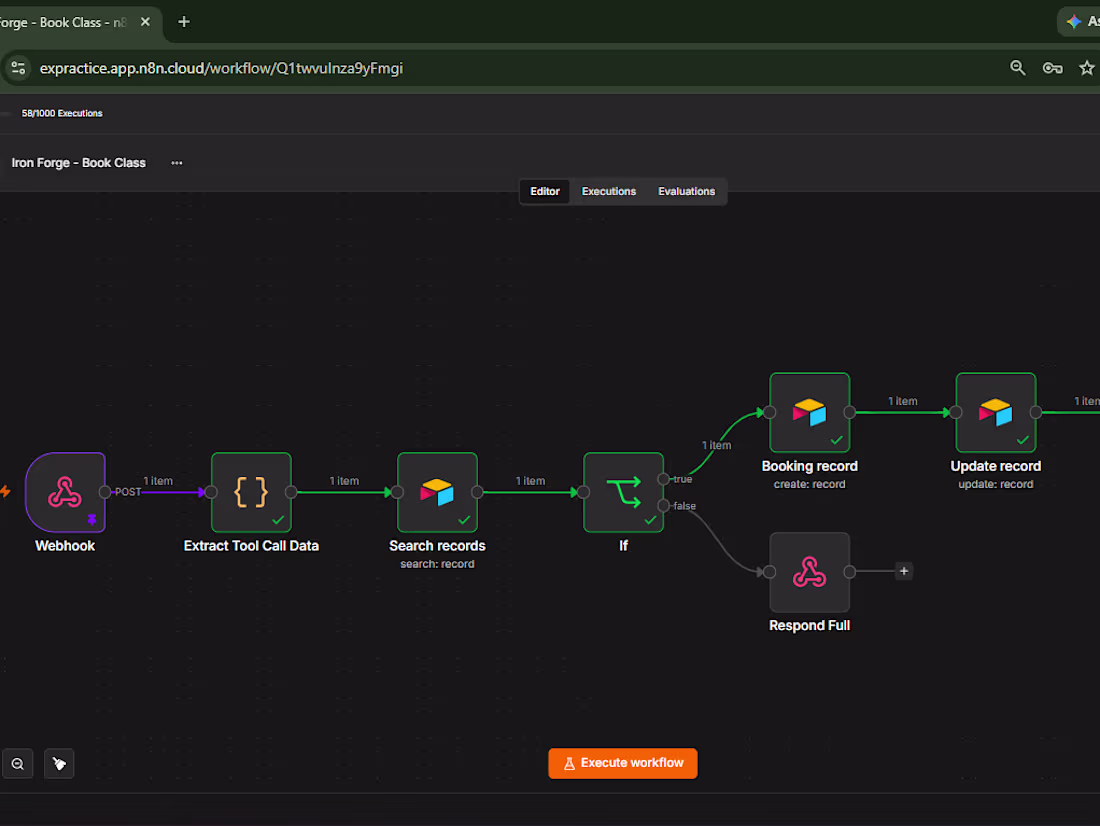
Task: Click the tidy up workflow broom icon
Action: 59,764
